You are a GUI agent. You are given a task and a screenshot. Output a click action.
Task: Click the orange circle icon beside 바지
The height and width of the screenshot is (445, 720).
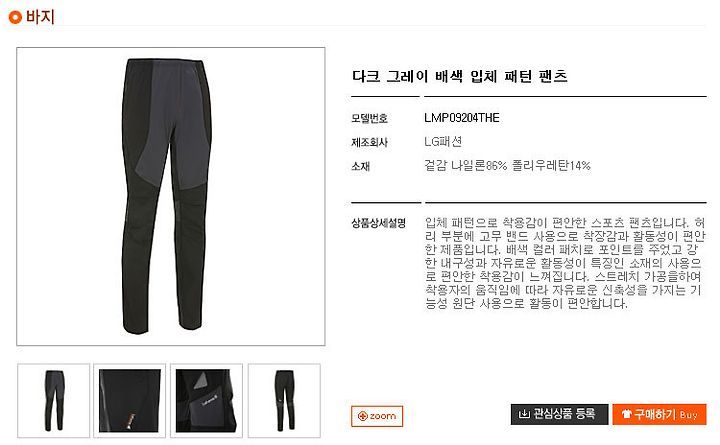[15, 17]
